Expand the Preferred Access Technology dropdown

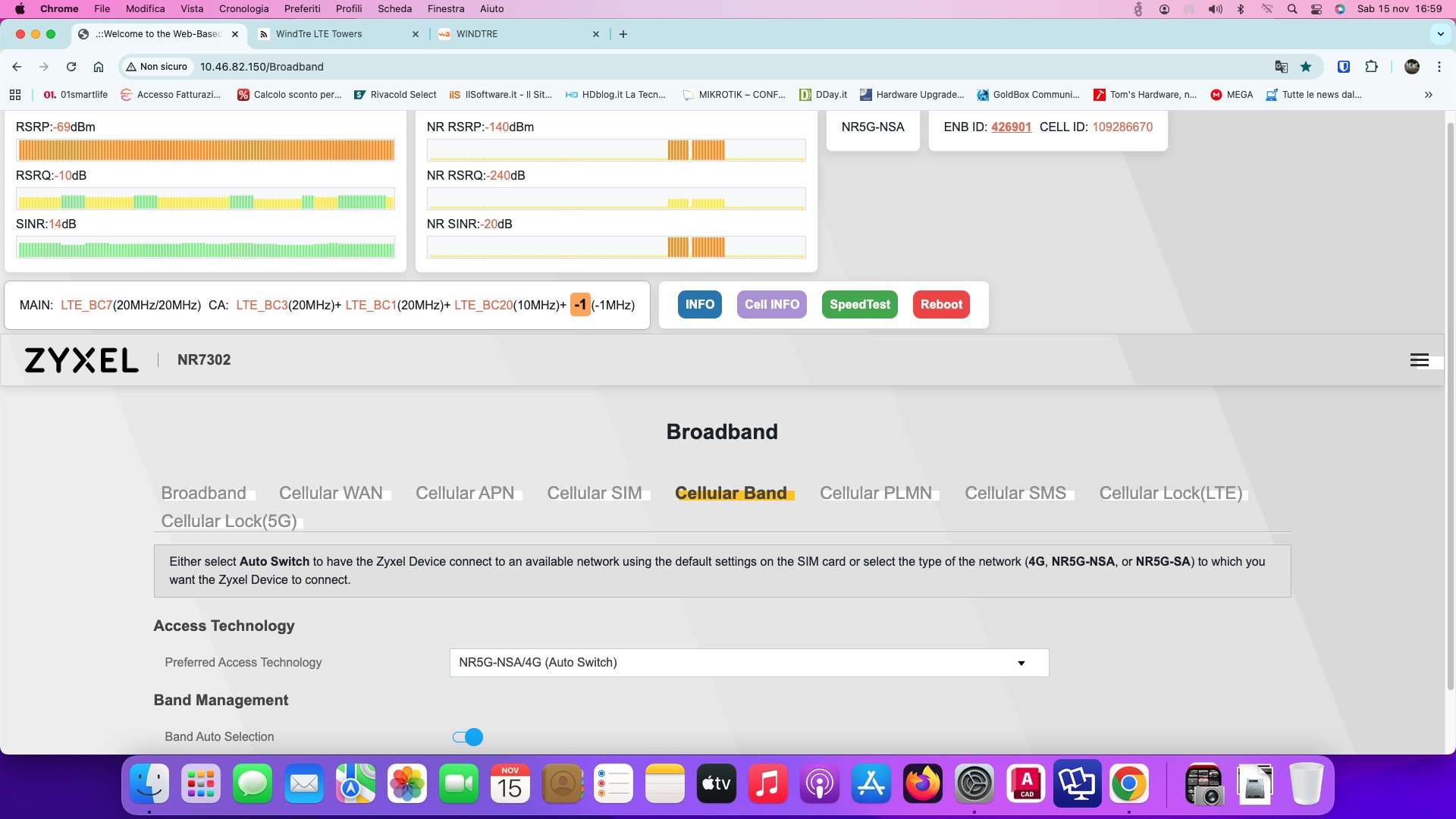(x=748, y=663)
